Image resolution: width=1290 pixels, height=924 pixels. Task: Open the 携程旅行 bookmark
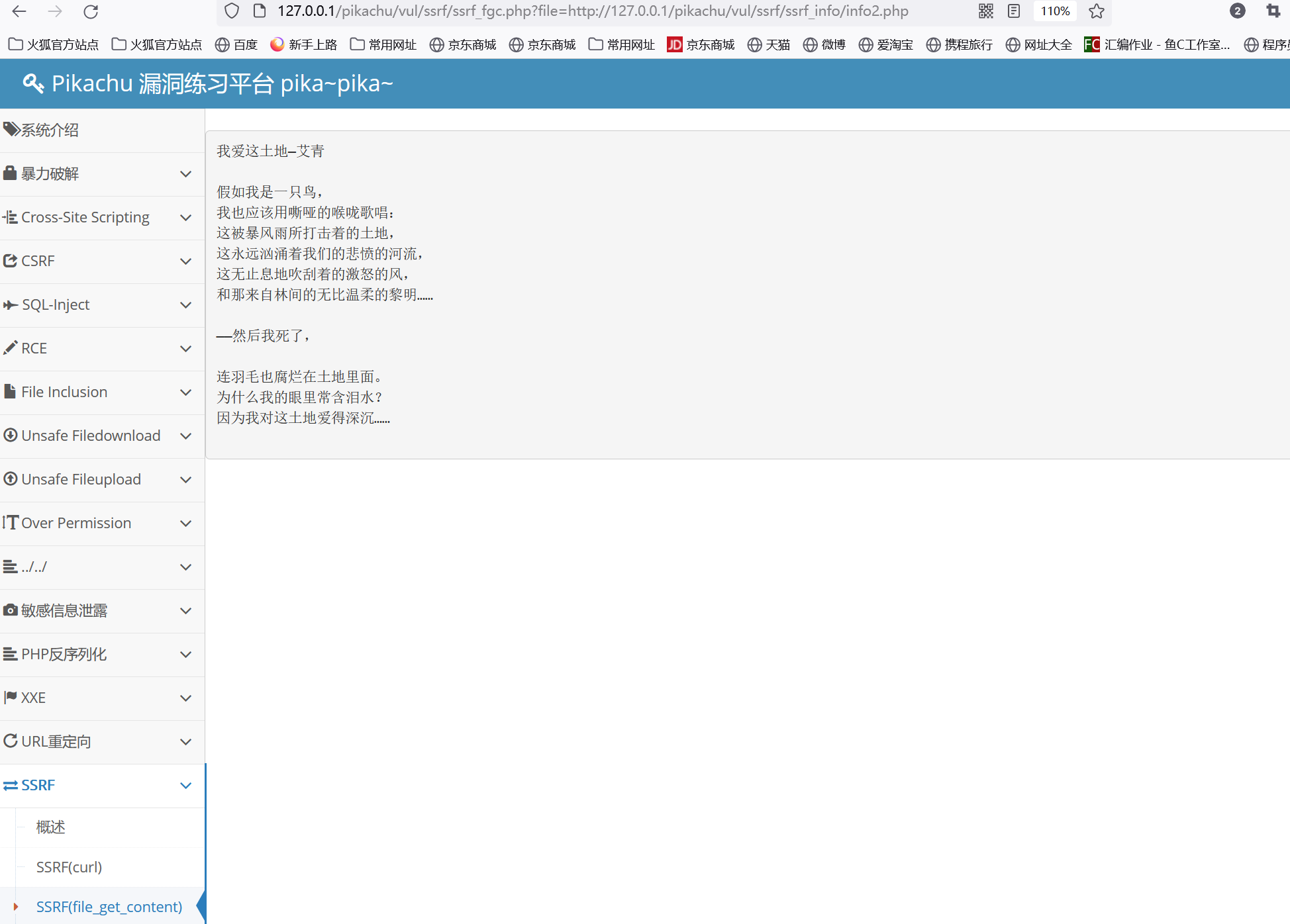(960, 44)
